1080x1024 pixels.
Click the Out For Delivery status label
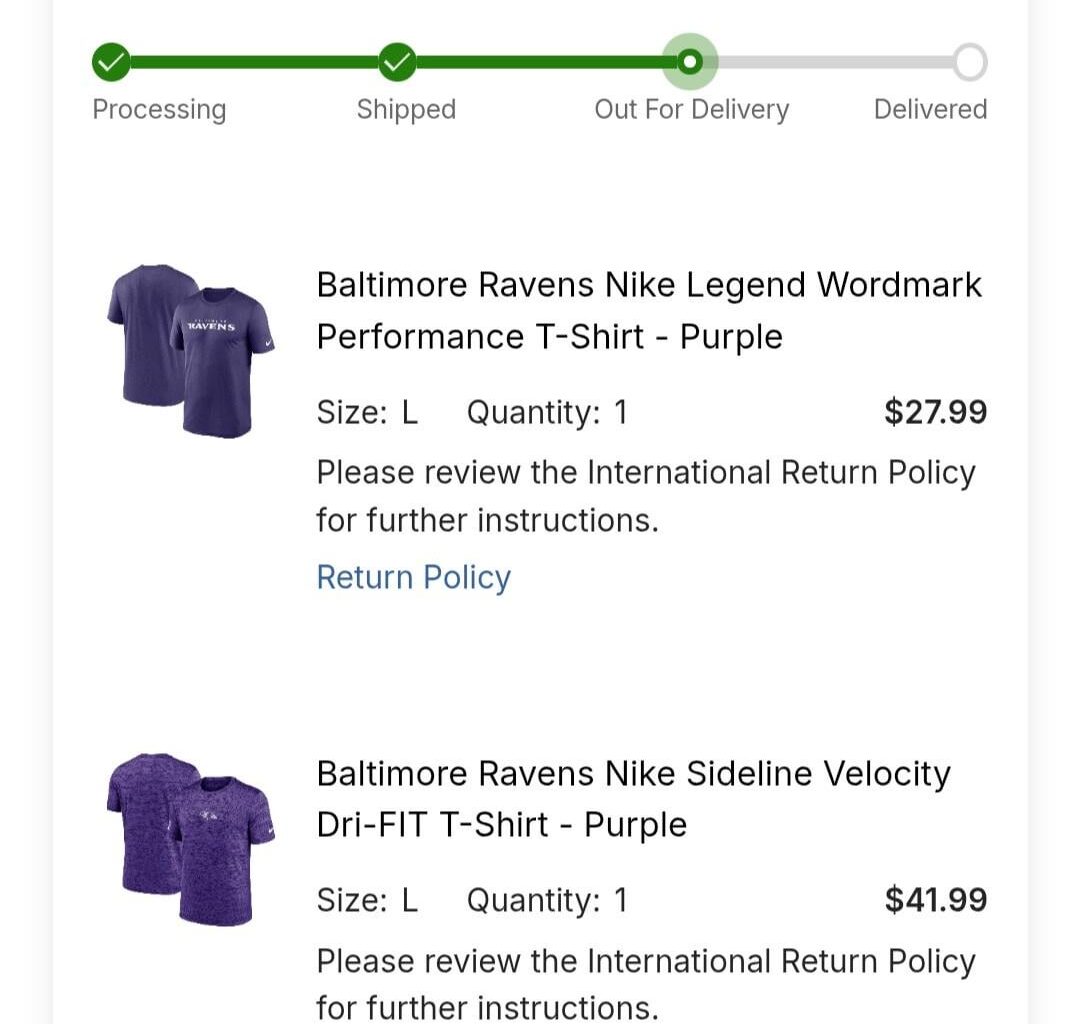tap(691, 109)
